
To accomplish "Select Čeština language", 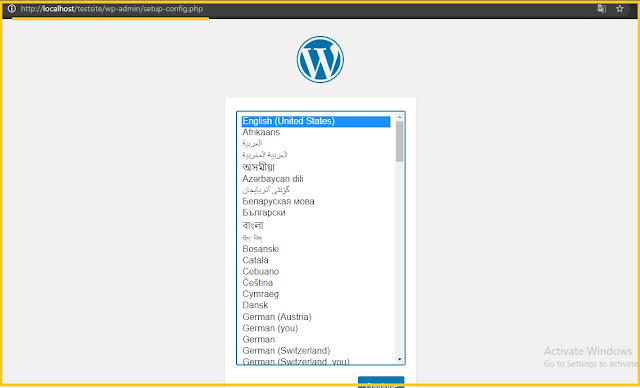I will [258, 282].
